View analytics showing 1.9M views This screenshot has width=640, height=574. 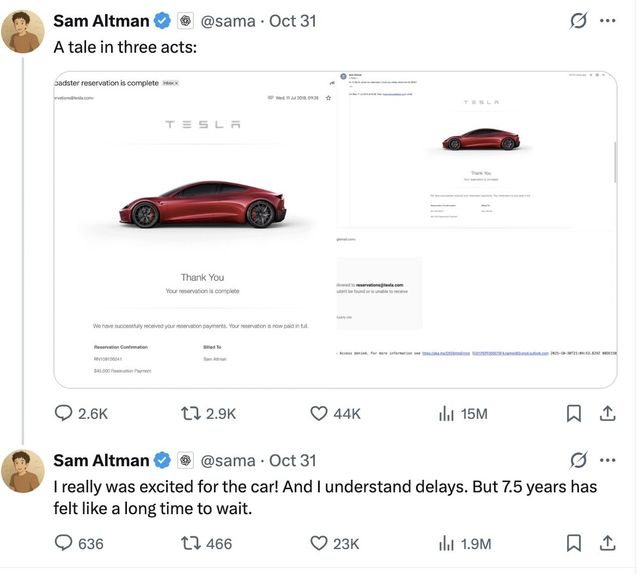tap(447, 543)
